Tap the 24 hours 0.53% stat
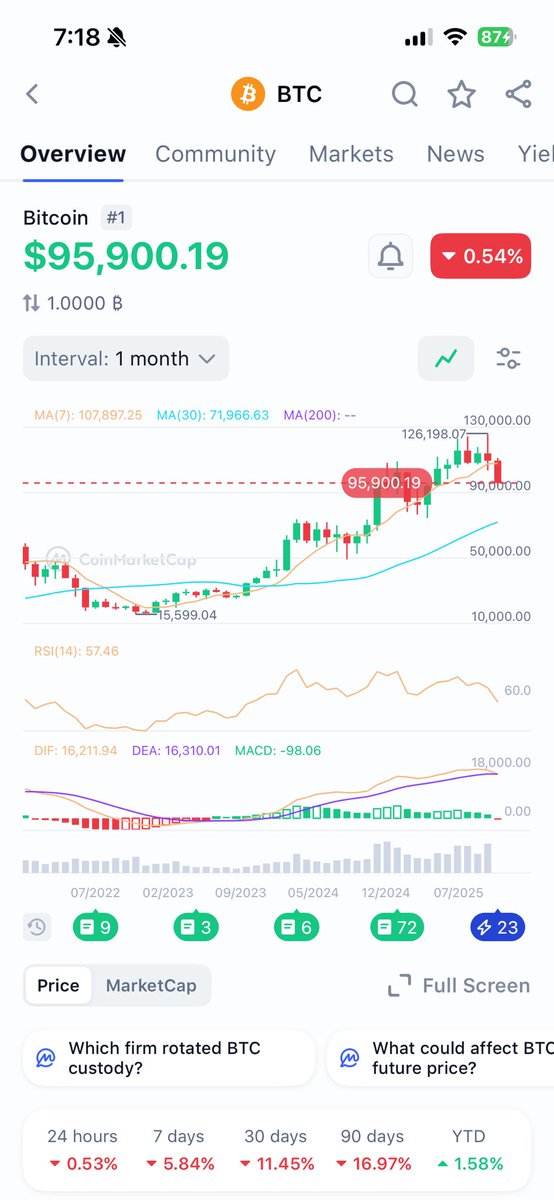554x1200 pixels. click(82, 1150)
